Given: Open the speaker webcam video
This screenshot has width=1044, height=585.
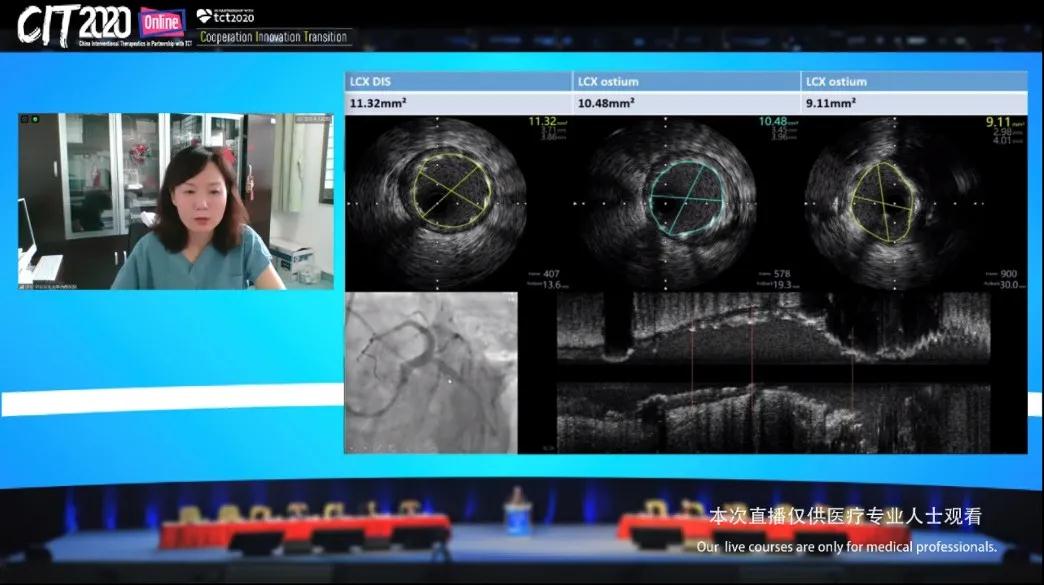Looking at the screenshot, I should point(176,202).
